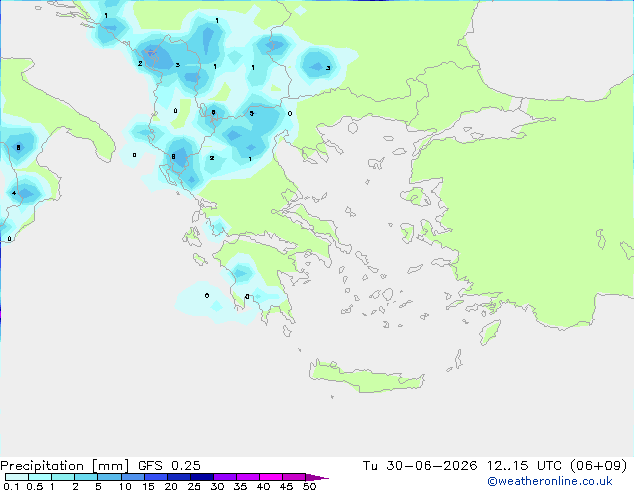Click the 'GFS 0.25' model label
The width and height of the screenshot is (634, 490).
pos(169,466)
